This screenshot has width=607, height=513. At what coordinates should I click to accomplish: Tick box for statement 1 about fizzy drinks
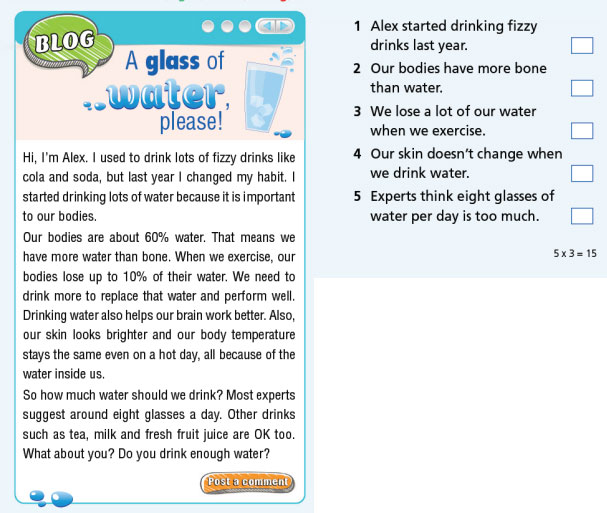[581, 44]
